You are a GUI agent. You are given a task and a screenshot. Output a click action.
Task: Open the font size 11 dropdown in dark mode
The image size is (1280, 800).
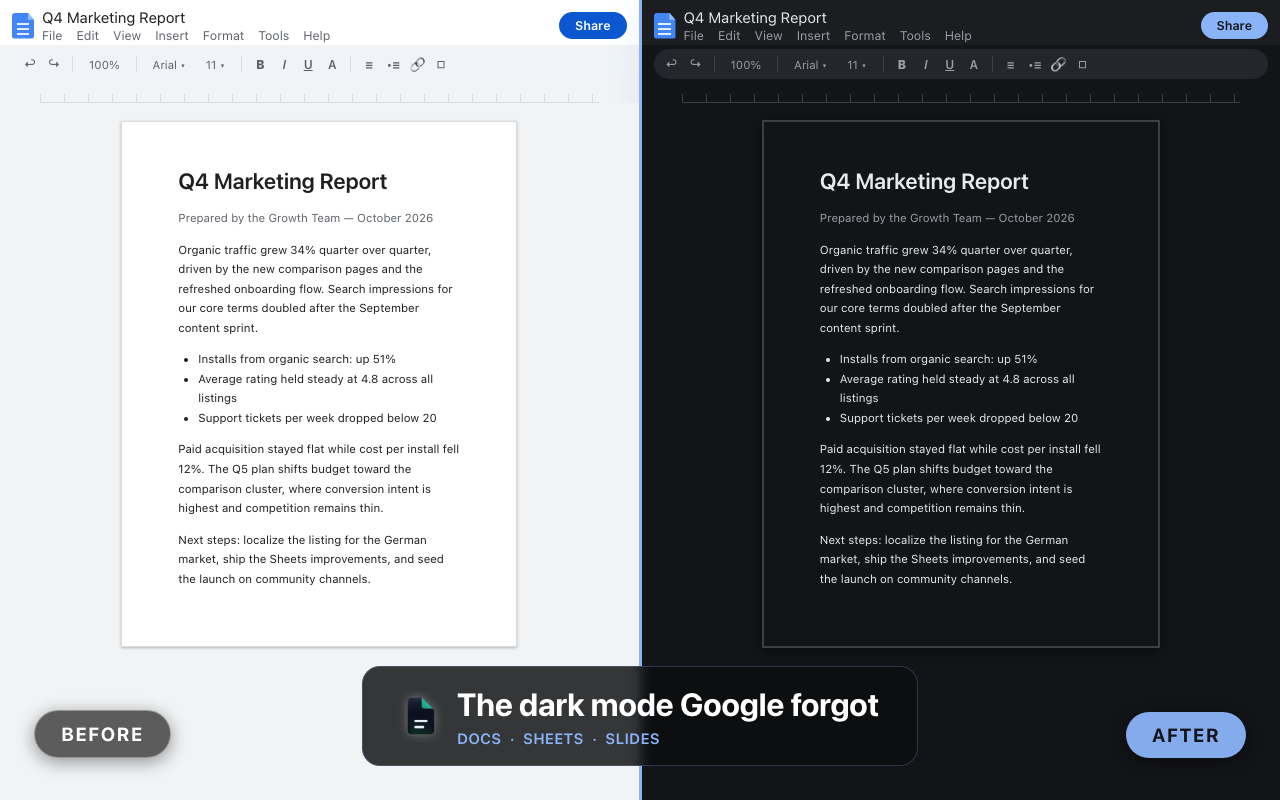click(x=856, y=65)
